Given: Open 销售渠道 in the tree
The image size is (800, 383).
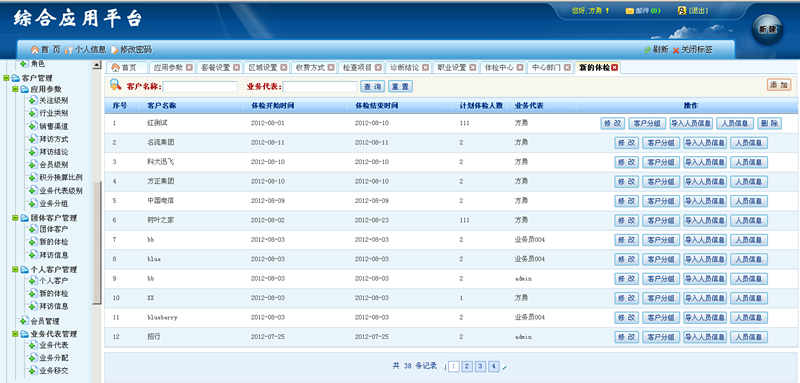Looking at the screenshot, I should coord(54,126).
